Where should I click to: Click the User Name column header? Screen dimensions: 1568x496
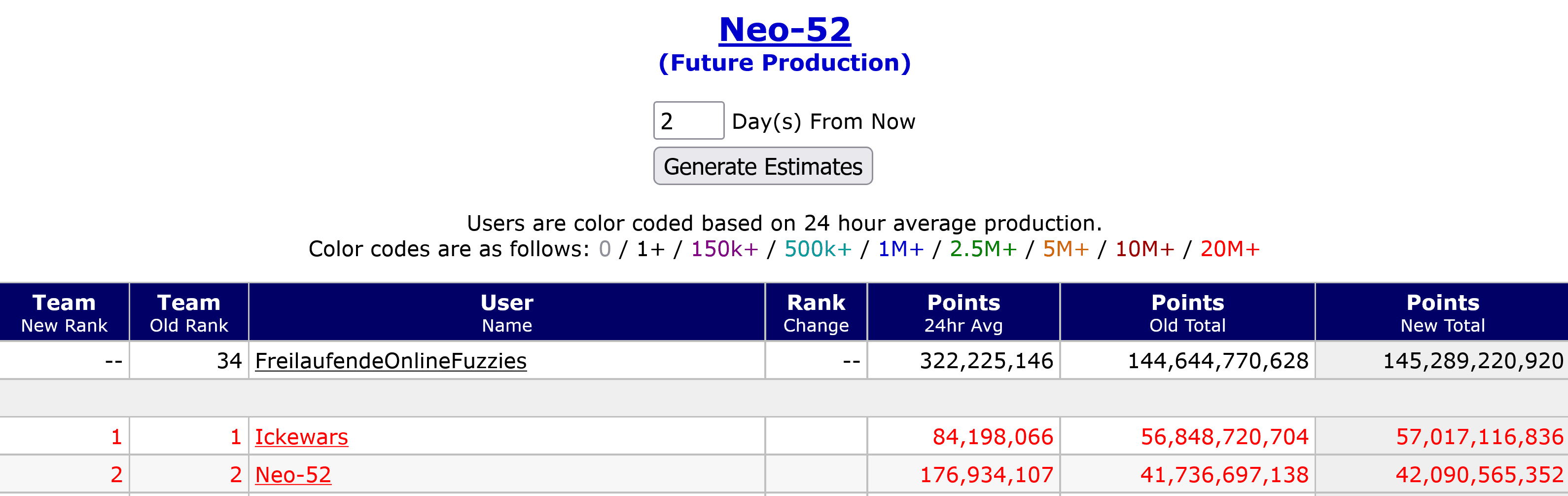506,312
